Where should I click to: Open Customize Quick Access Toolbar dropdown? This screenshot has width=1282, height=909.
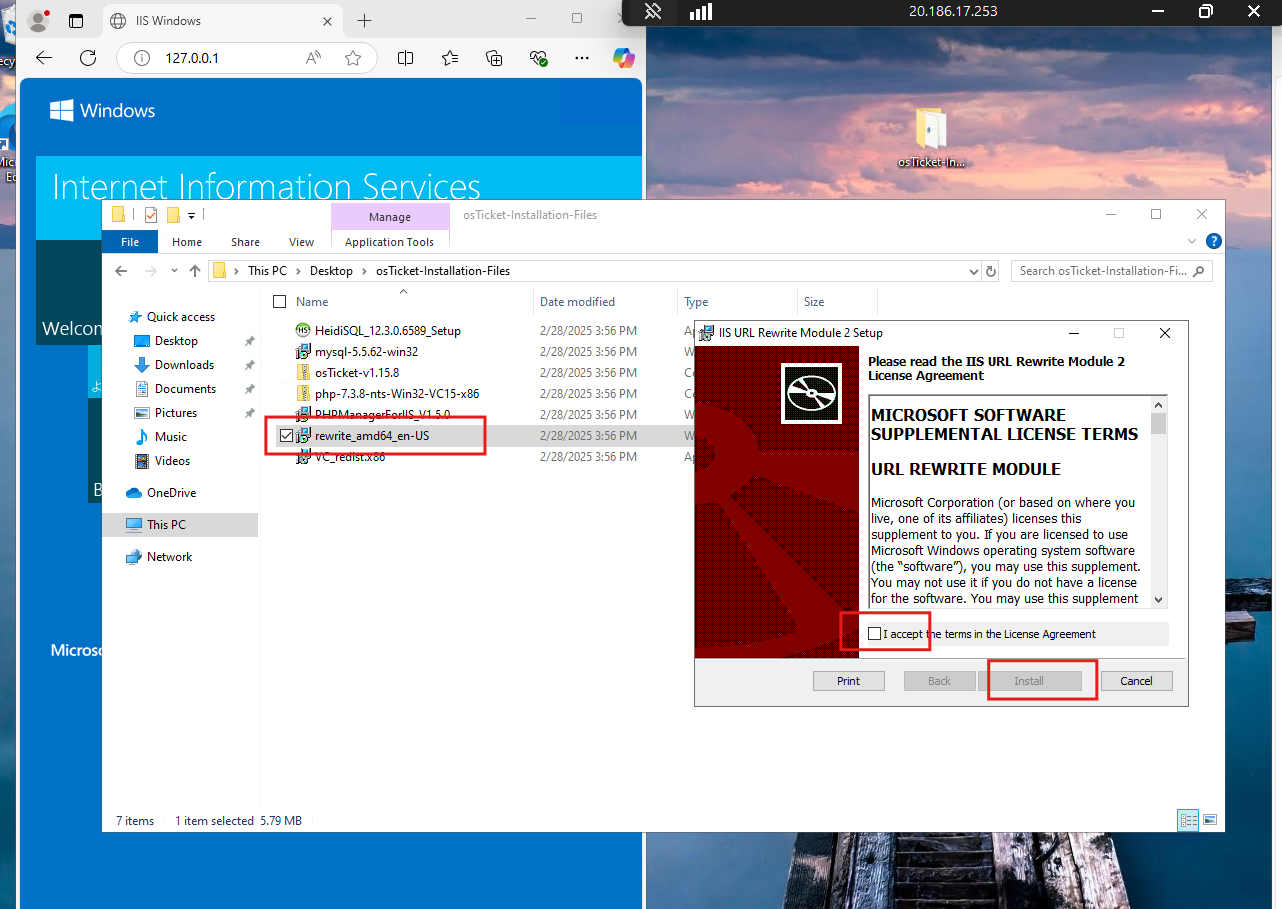(x=191, y=215)
